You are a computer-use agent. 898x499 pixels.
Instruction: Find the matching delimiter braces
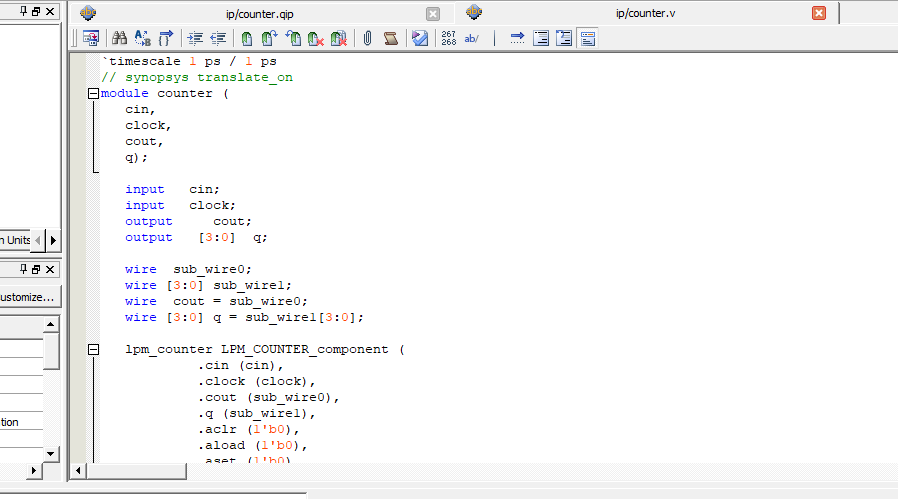(x=166, y=38)
